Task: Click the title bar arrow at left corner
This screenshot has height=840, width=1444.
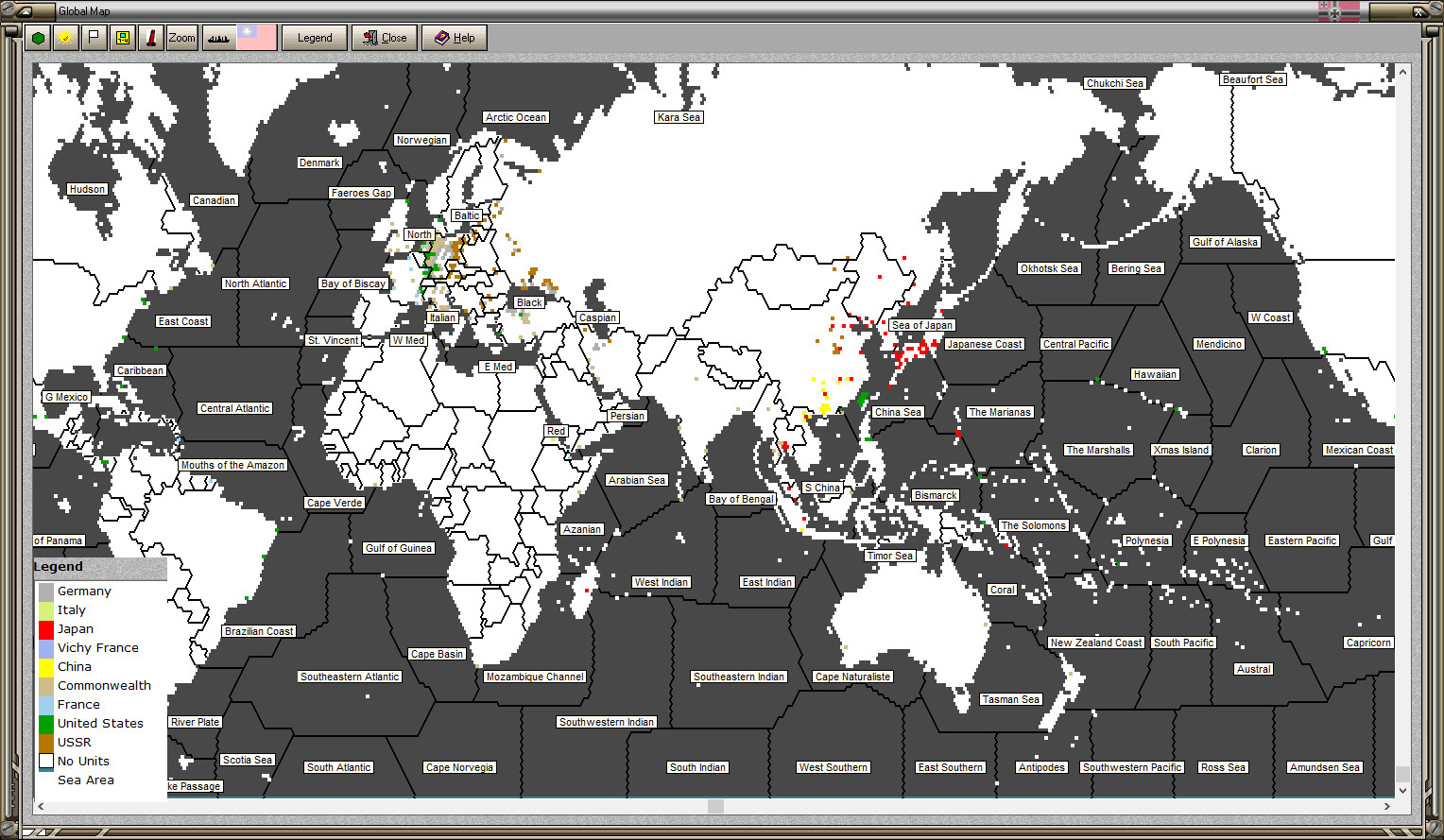Action: tap(25, 11)
